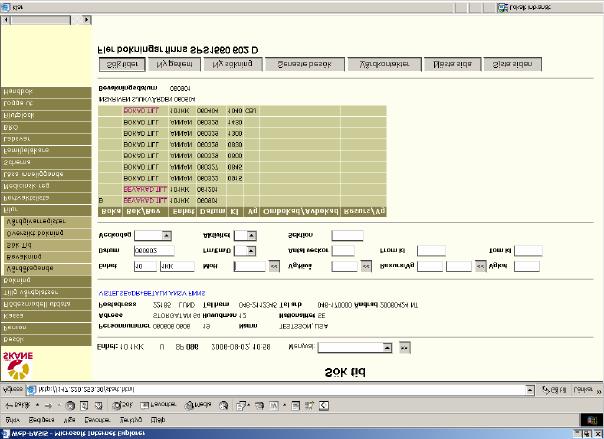The height and width of the screenshot is (439, 604).
Task: Click the Internet Explorer icon in the title bar
Action: 5,434
